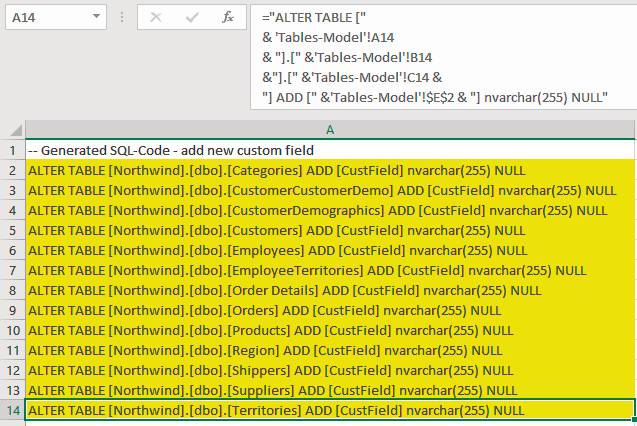Select the Categories ALTER TABLE cell

(x=330, y=170)
